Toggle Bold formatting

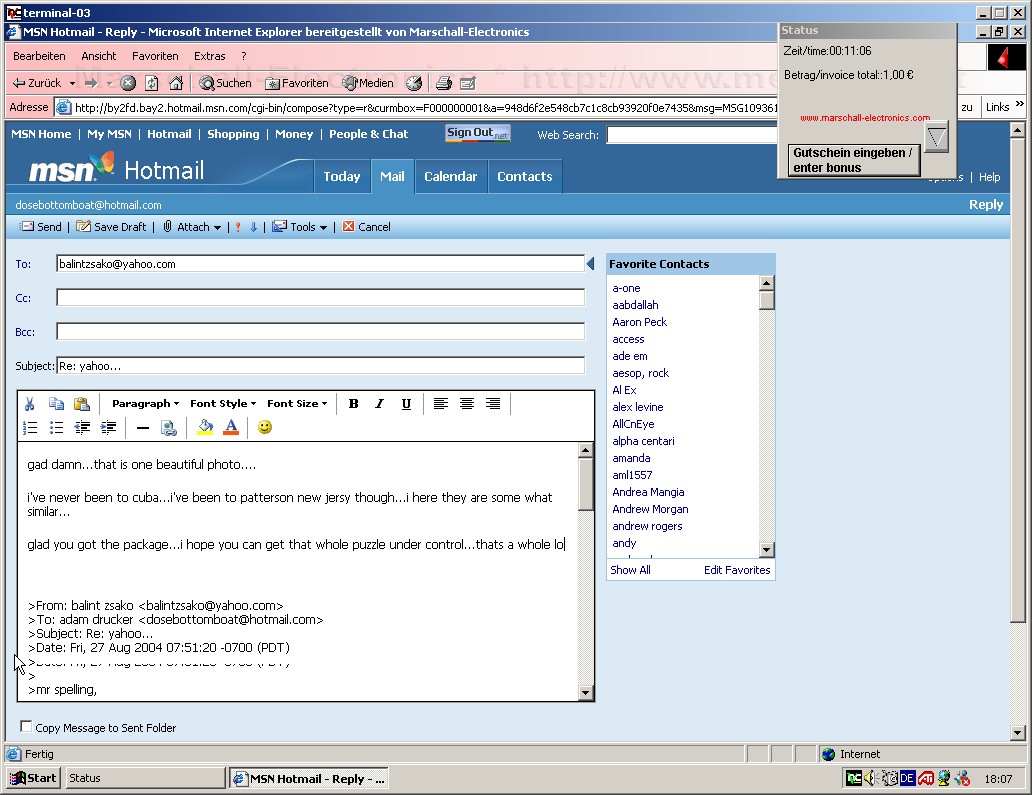click(x=353, y=403)
